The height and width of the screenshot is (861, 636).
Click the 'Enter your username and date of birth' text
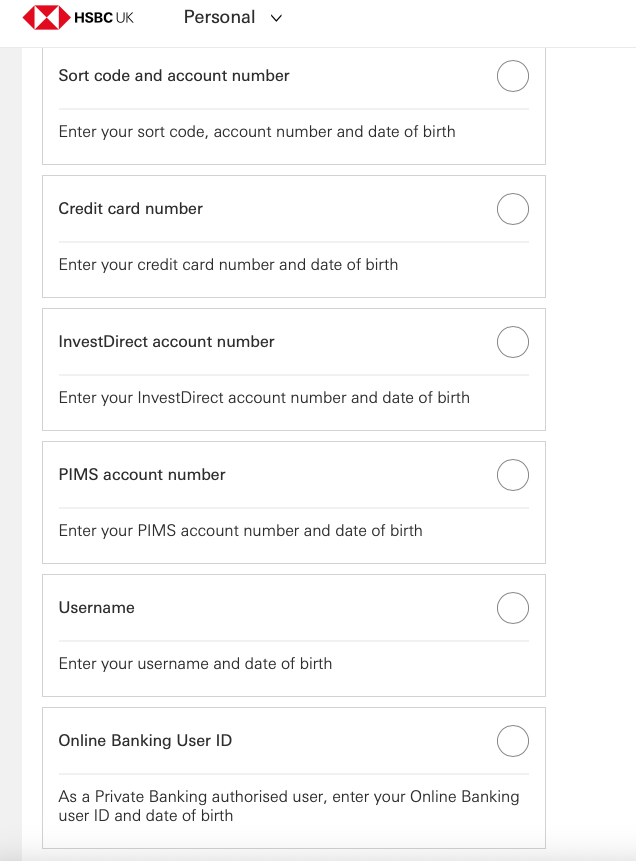(x=195, y=664)
